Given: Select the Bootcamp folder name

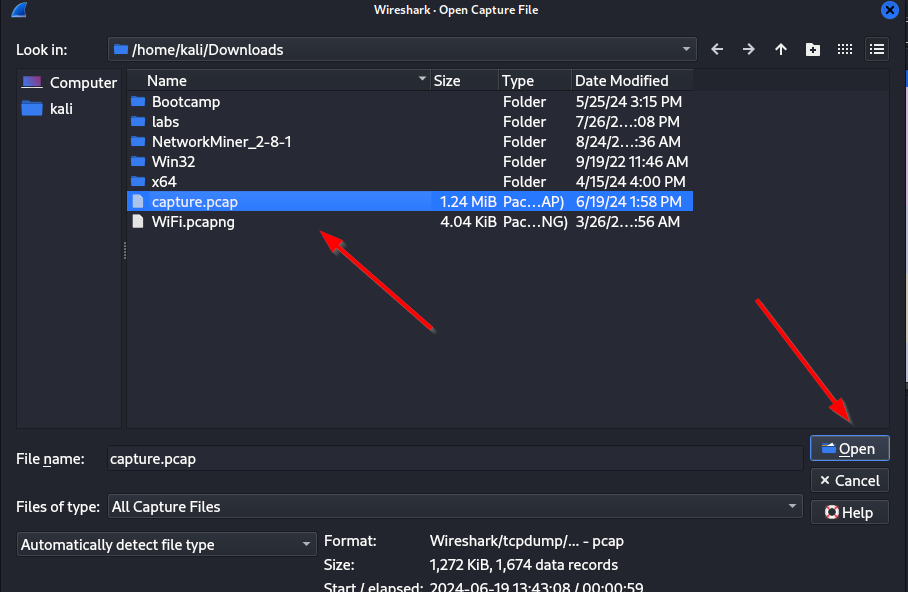Looking at the screenshot, I should coord(186,102).
